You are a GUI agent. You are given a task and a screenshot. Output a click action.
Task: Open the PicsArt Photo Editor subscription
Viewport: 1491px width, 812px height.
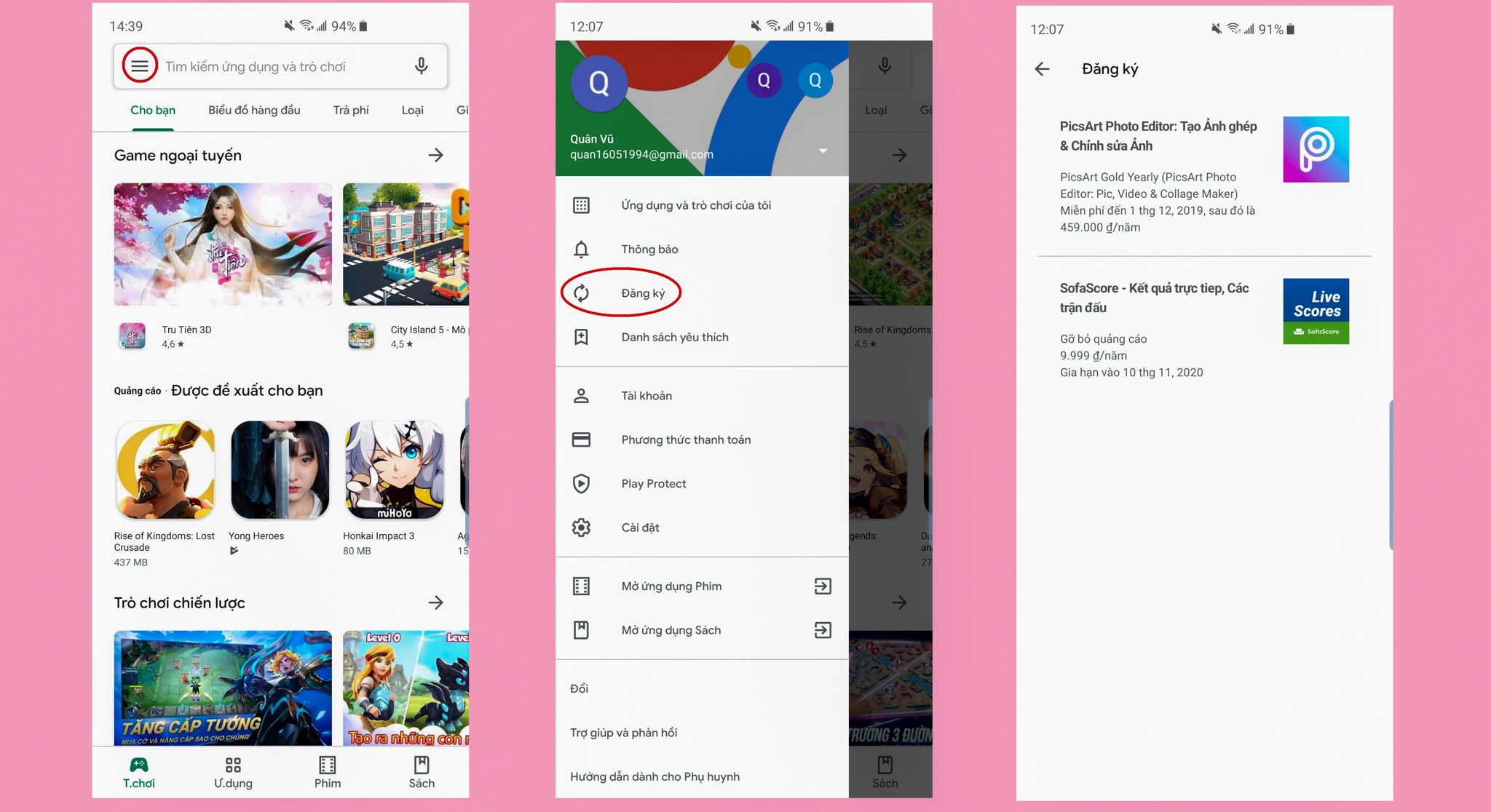click(1204, 176)
